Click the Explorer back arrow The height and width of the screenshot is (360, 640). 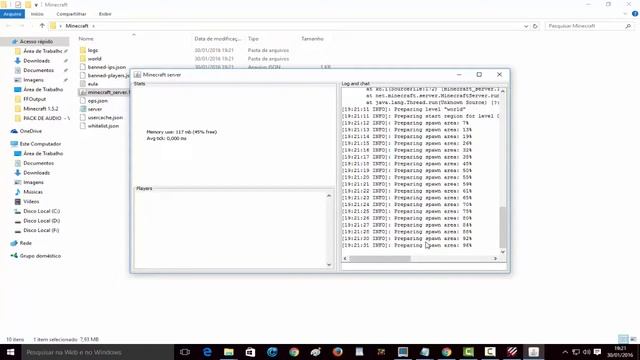pyautogui.click(x=9, y=26)
